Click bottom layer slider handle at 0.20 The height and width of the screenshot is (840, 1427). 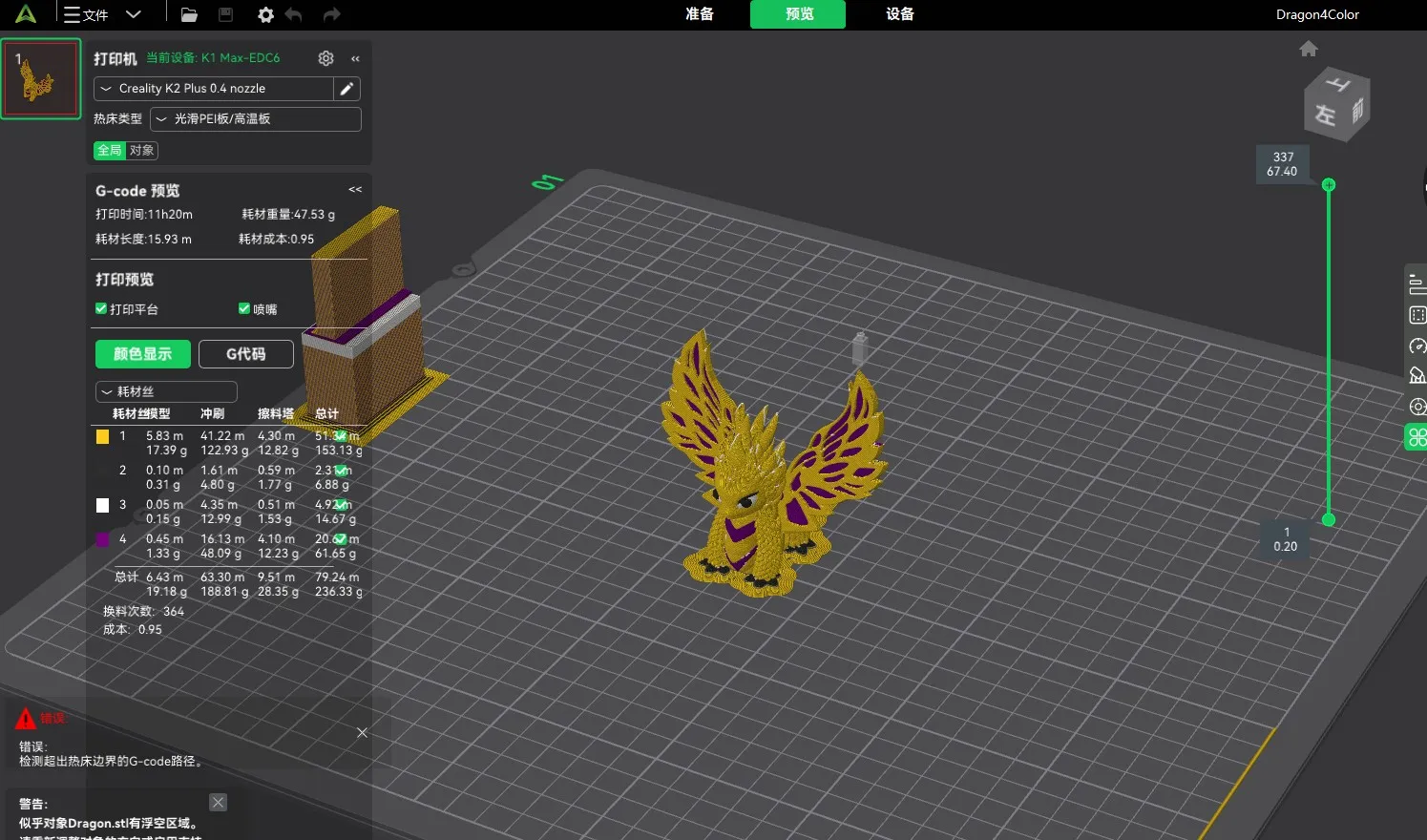pyautogui.click(x=1329, y=519)
